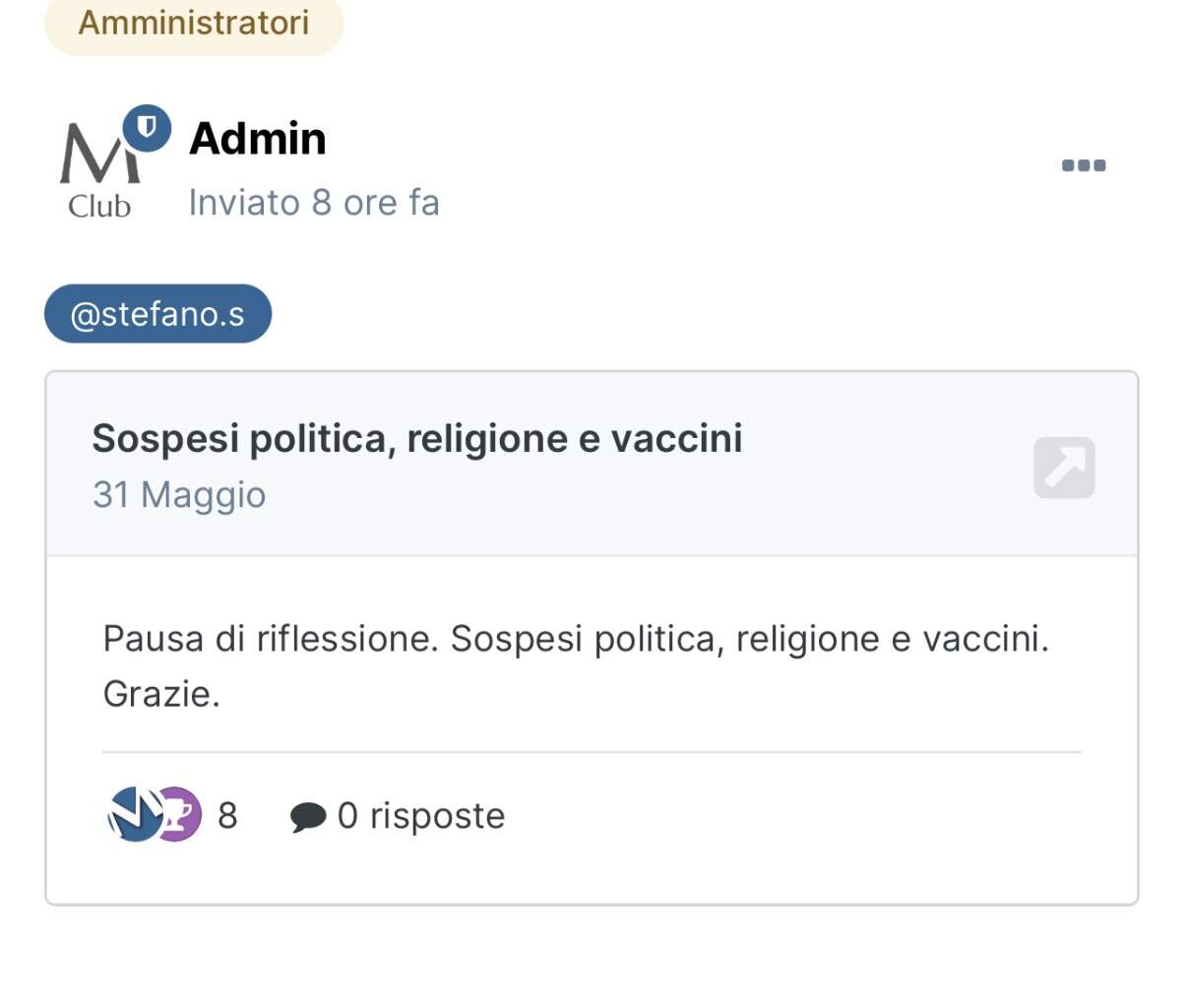Open the embedded post external-link arrow icon
The width and height of the screenshot is (1184, 1008).
tap(1064, 468)
